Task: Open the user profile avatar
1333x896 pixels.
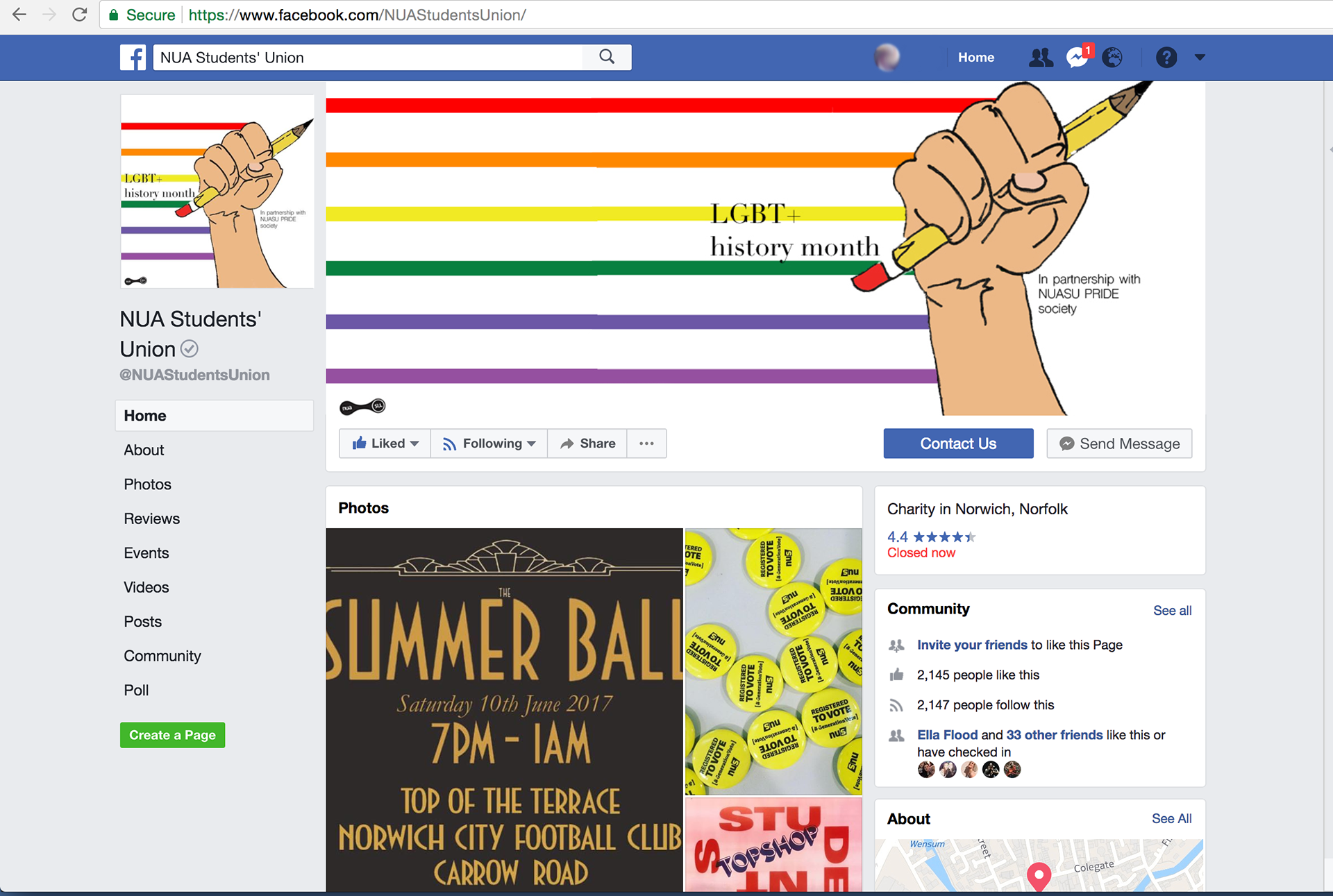Action: pyautogui.click(x=887, y=57)
